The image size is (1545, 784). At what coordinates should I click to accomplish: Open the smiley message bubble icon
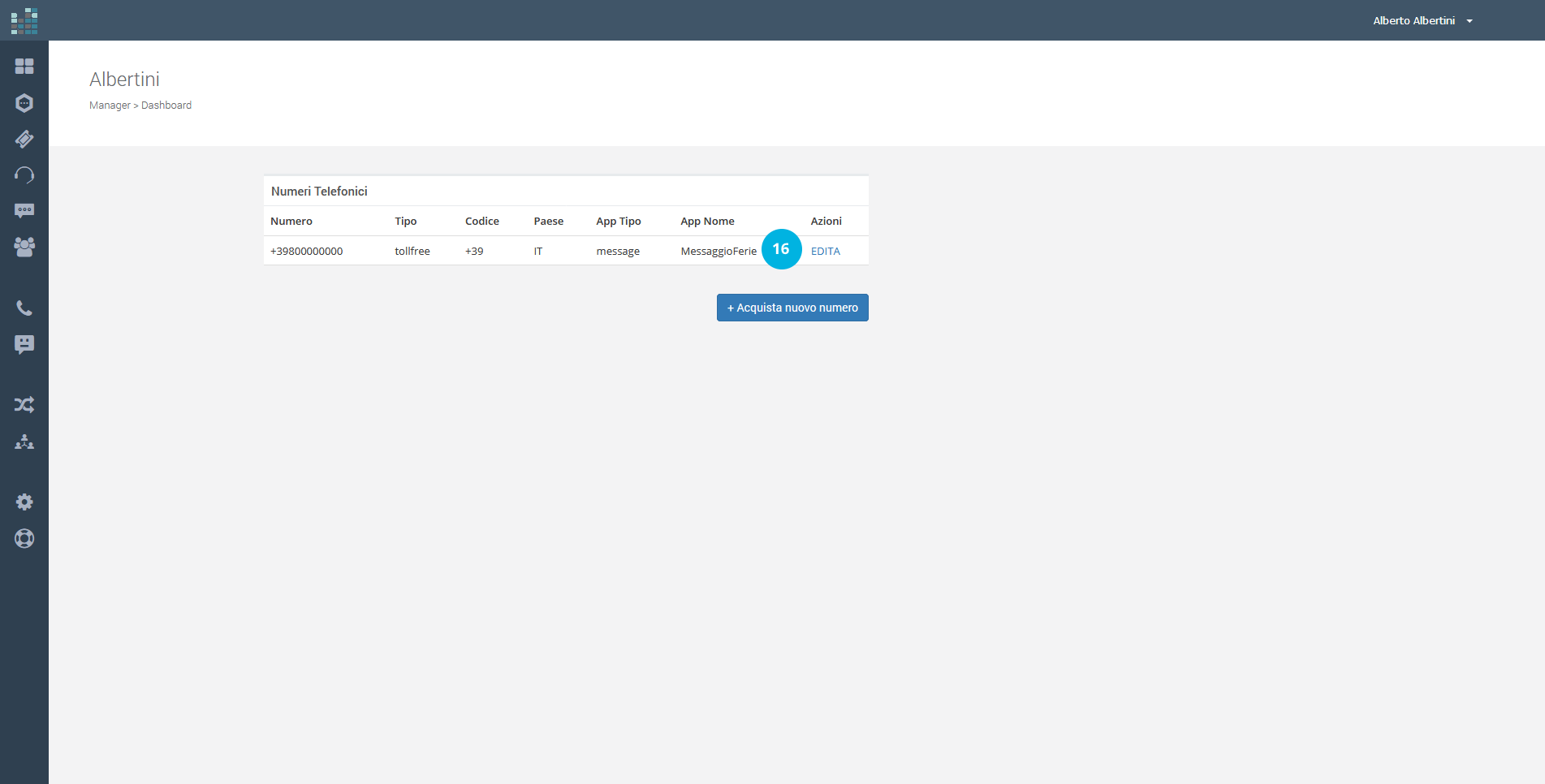(x=24, y=345)
